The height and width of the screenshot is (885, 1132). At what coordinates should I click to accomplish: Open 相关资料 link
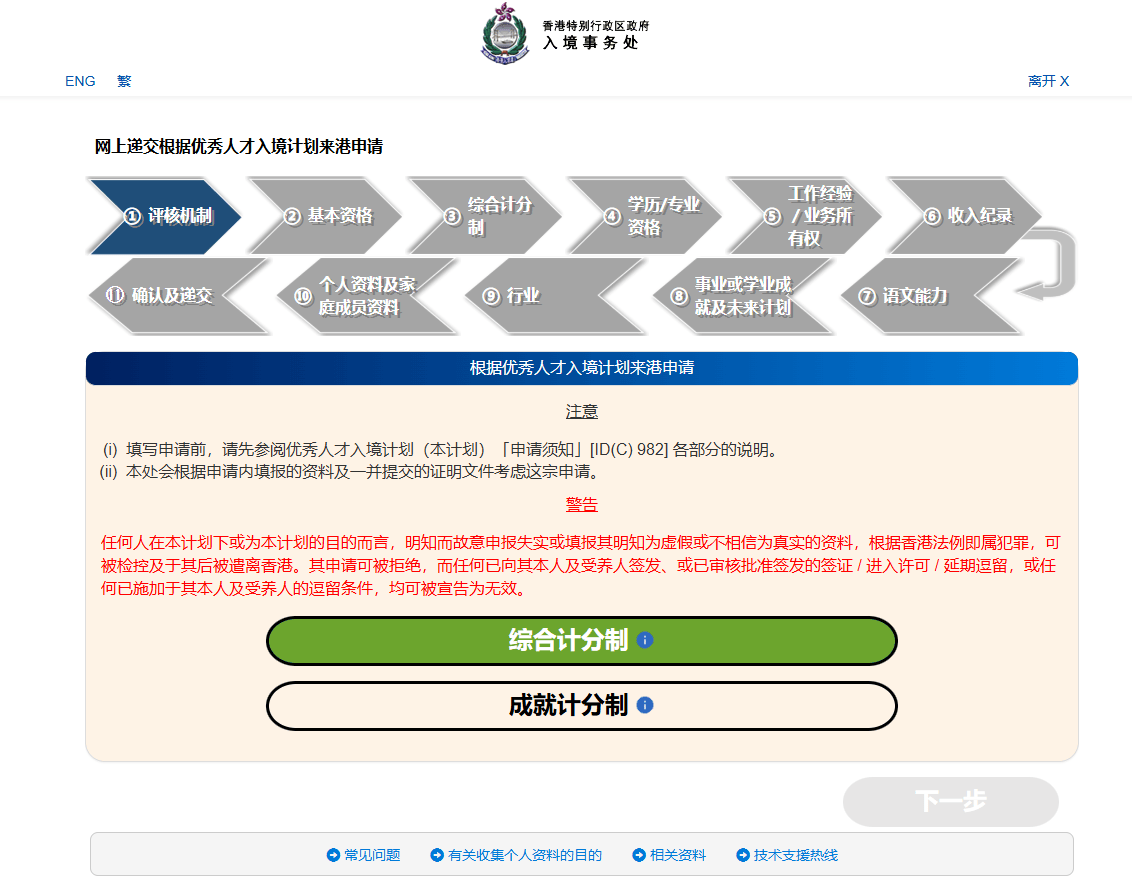click(x=678, y=855)
